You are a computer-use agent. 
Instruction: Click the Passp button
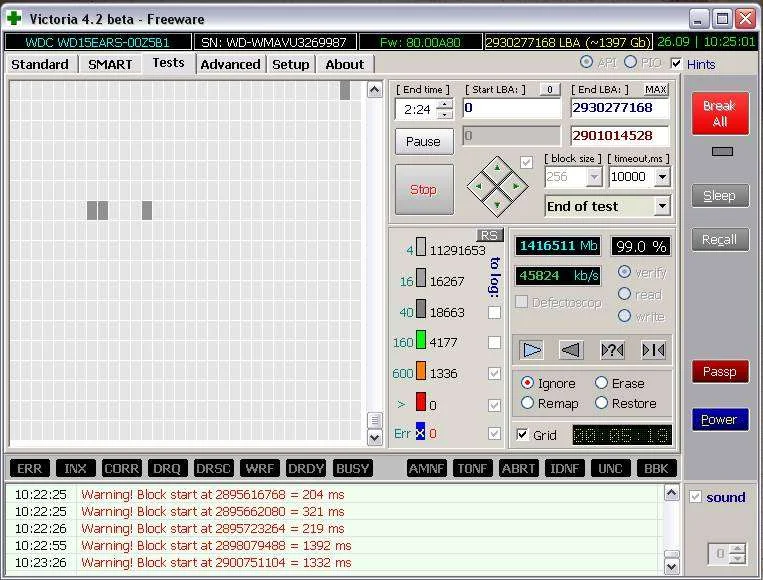click(720, 372)
